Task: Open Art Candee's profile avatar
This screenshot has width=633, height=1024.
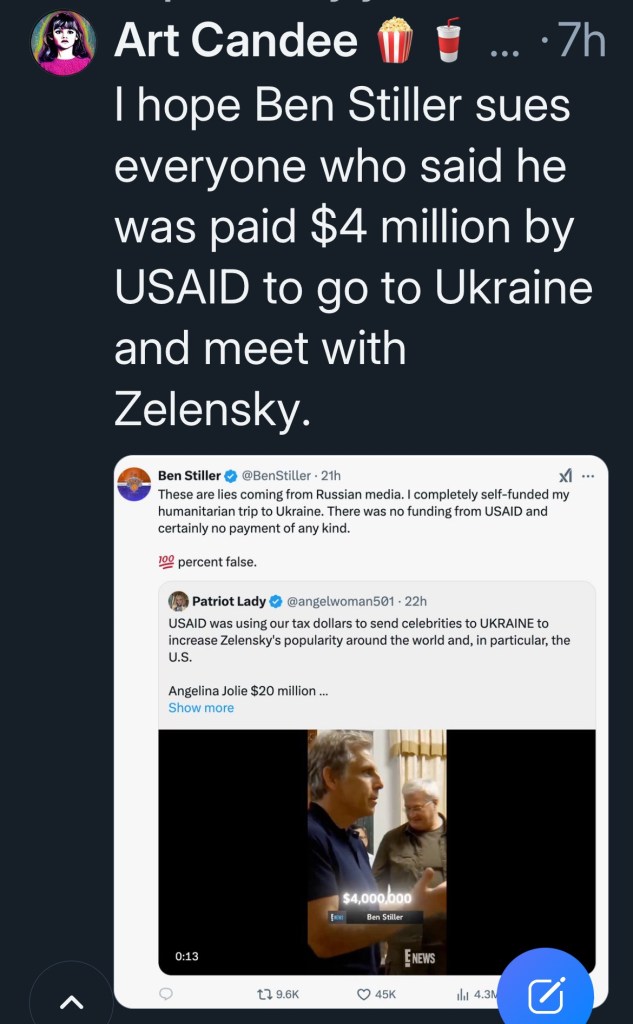Action: click(x=63, y=44)
